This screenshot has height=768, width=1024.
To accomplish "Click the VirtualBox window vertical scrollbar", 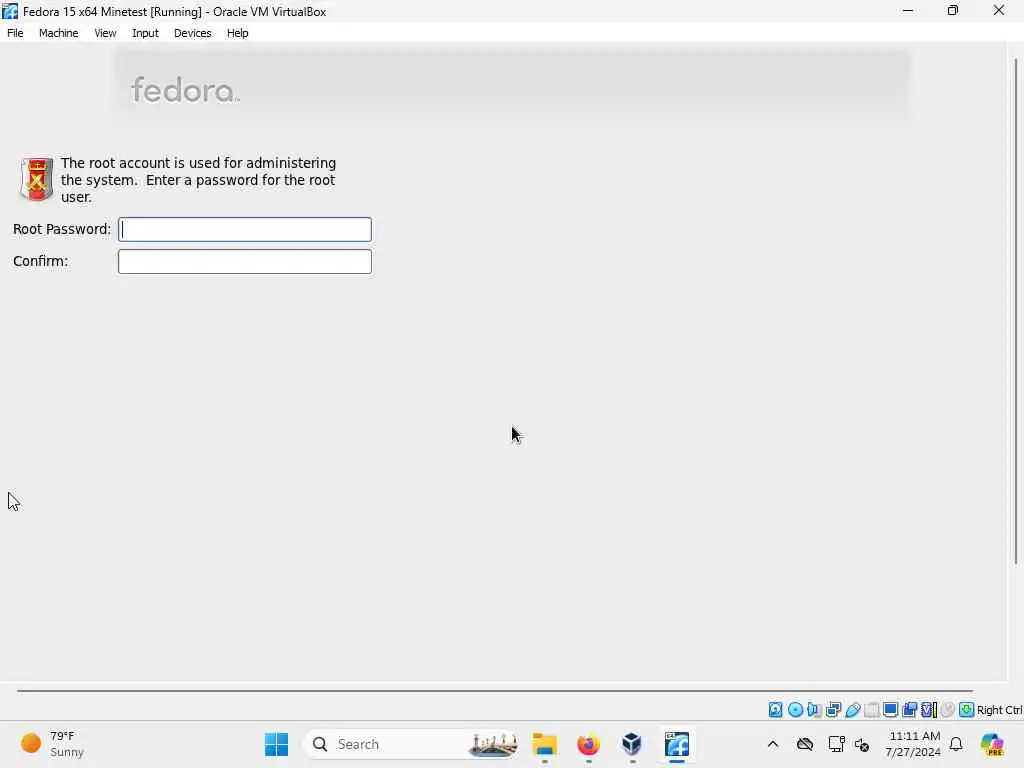I will [x=1016, y=312].
